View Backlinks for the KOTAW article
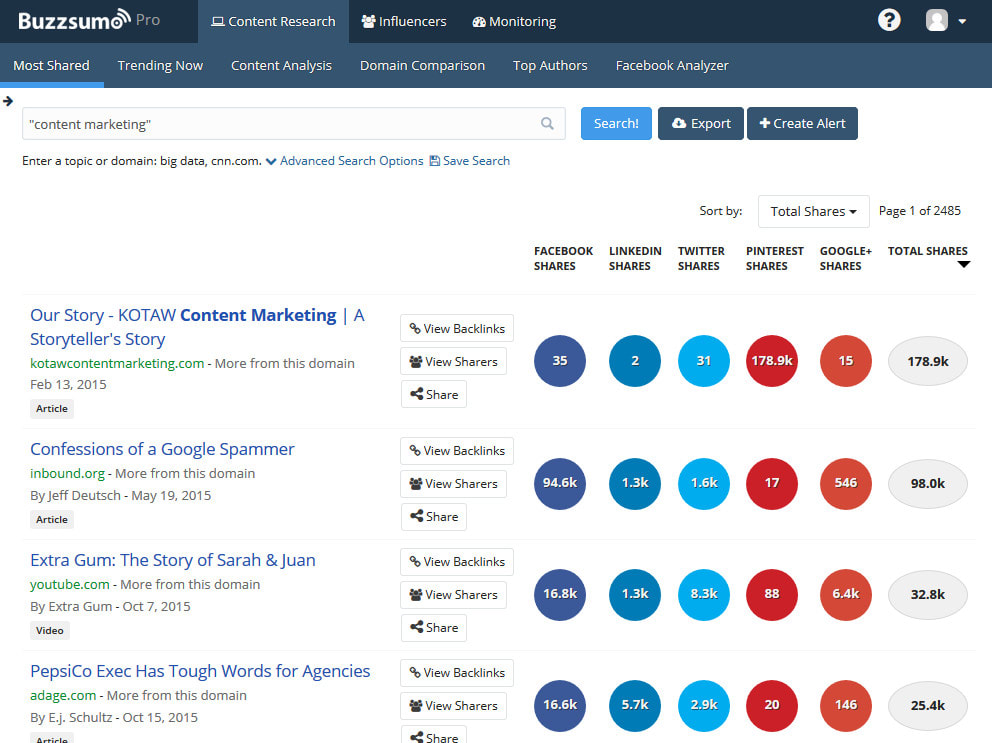 457,328
